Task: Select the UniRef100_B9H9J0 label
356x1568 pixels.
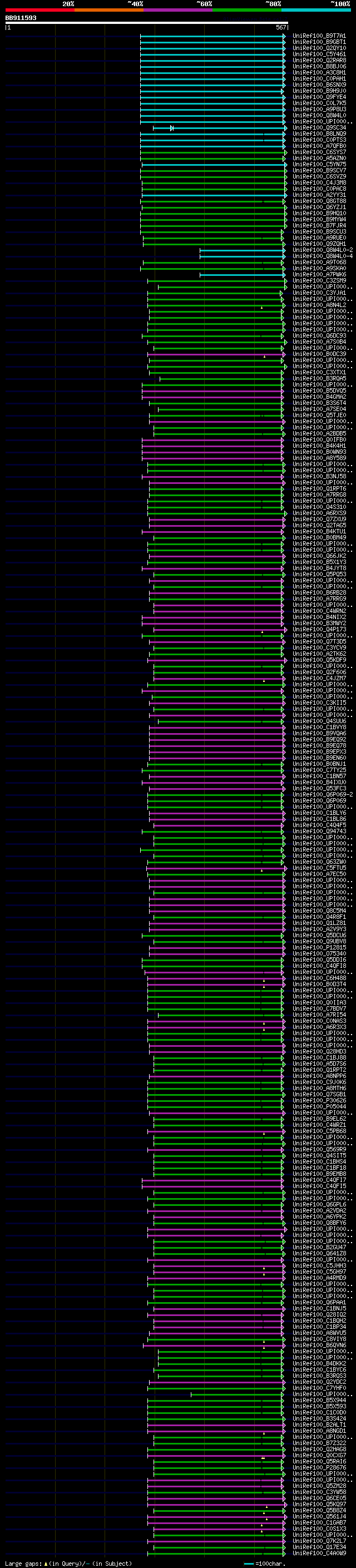Action: point(319,91)
